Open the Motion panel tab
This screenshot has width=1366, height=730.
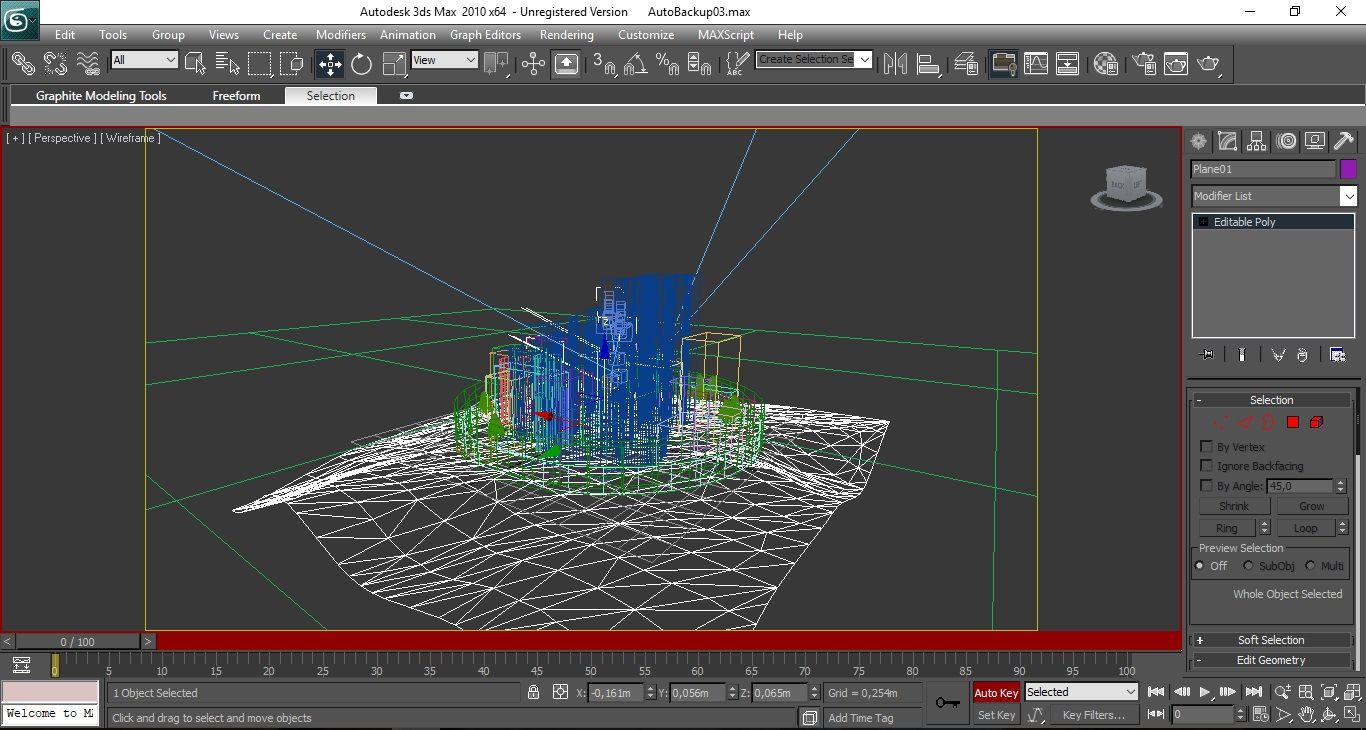[1286, 141]
